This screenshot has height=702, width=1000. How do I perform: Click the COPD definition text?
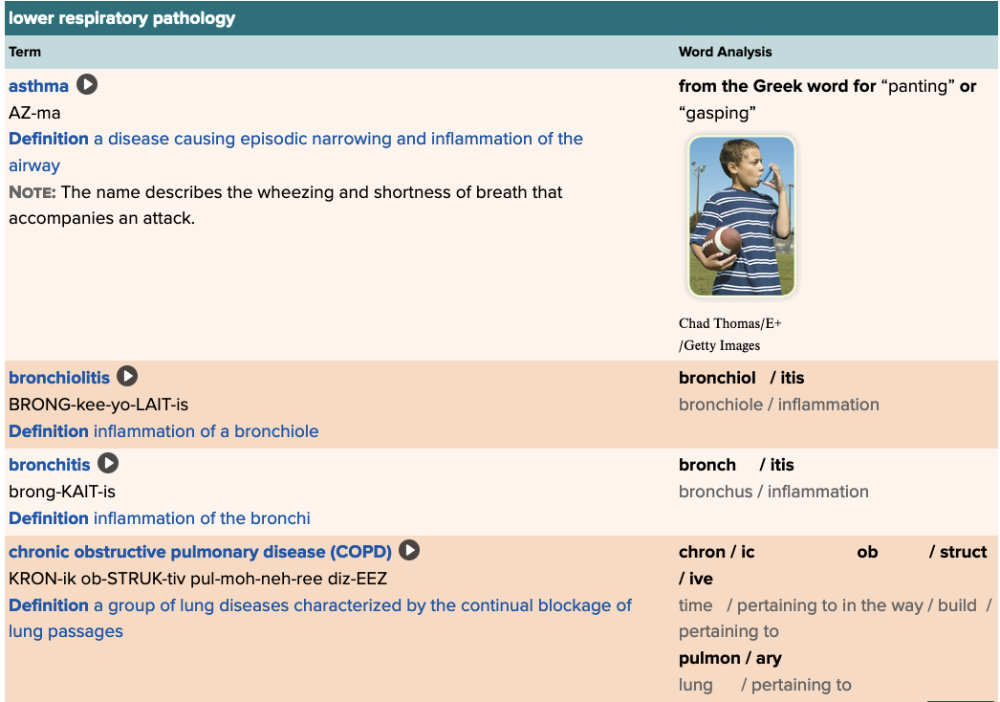pos(362,606)
